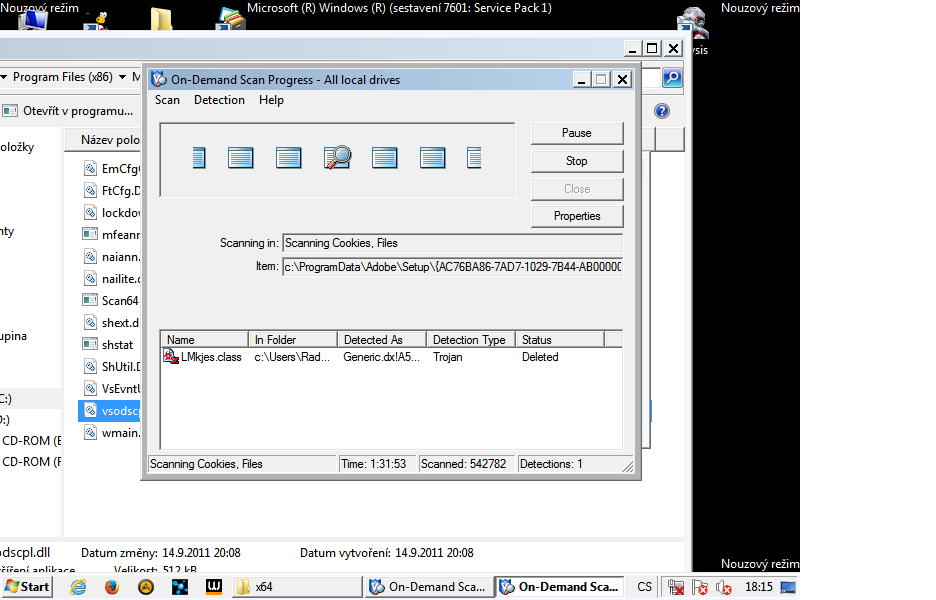Close the On-Demand Scan Progress window

[622, 79]
